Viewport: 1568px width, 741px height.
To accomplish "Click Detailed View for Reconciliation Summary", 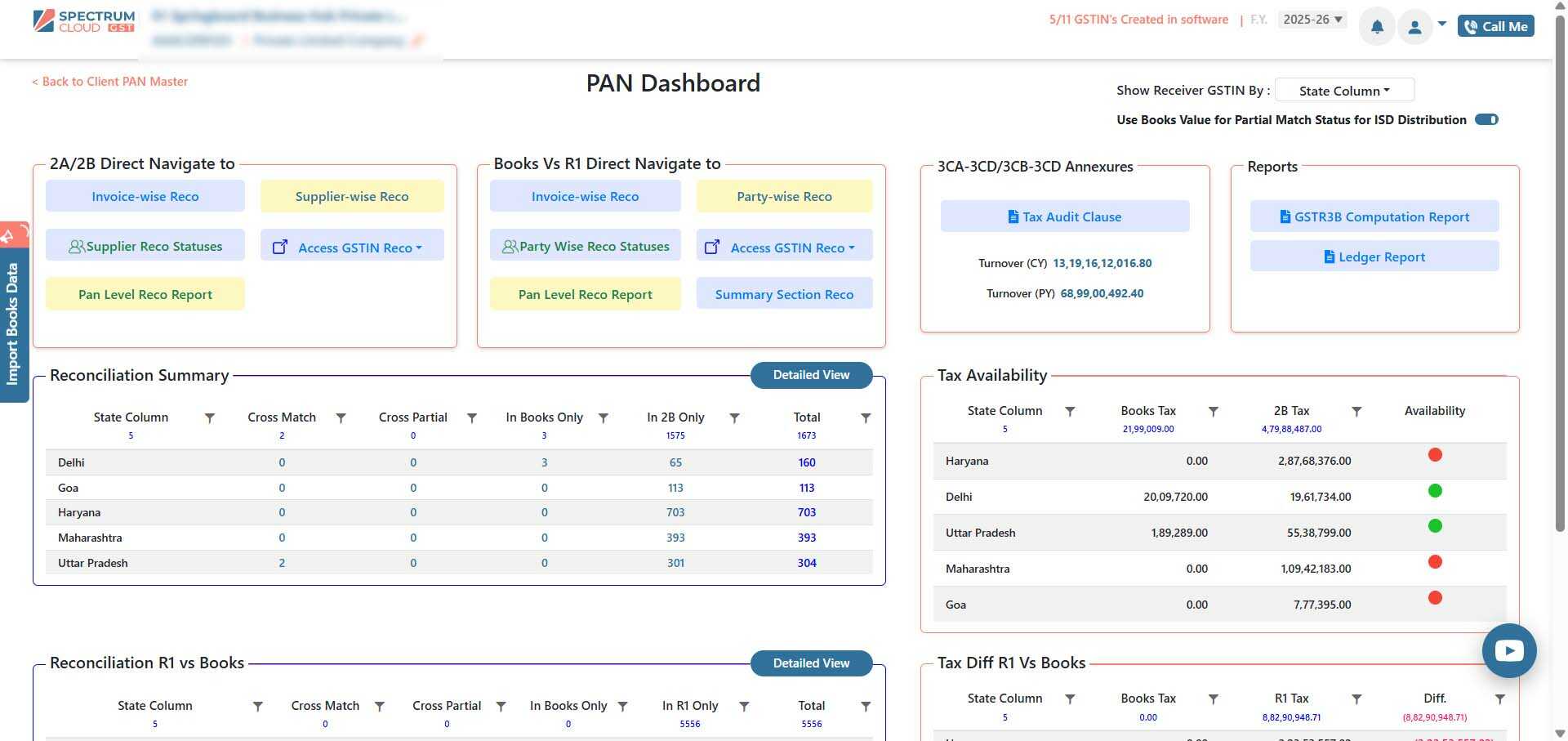I will click(x=812, y=375).
